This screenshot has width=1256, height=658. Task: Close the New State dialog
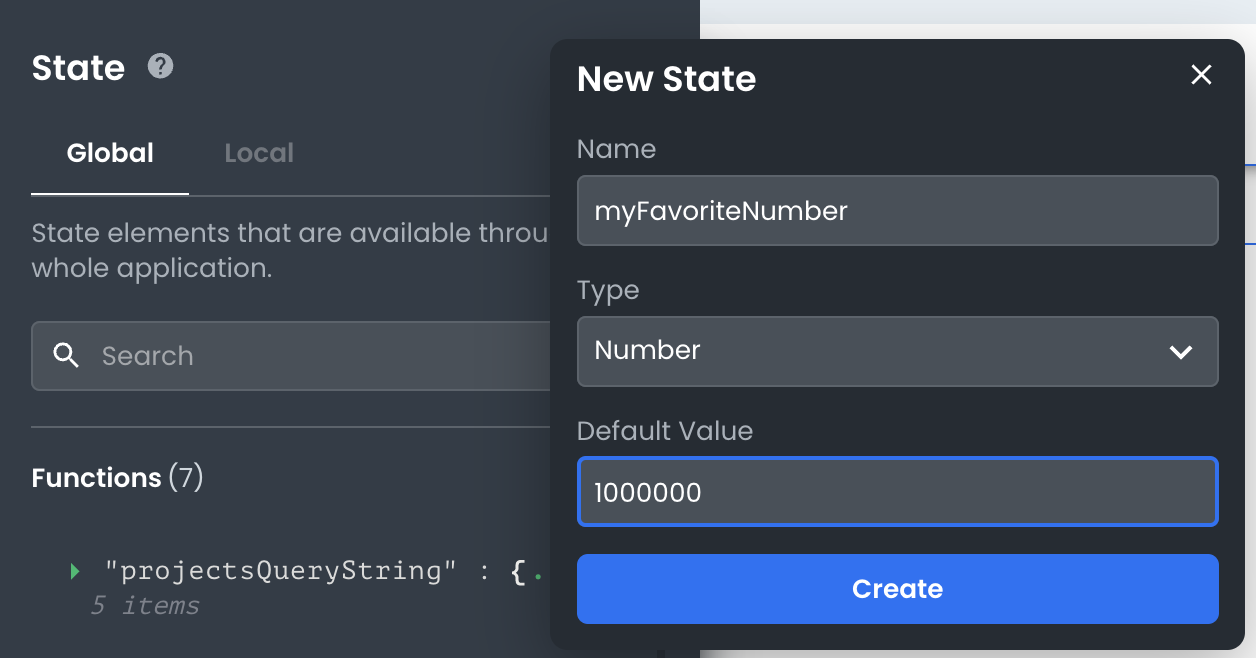[x=1201, y=75]
